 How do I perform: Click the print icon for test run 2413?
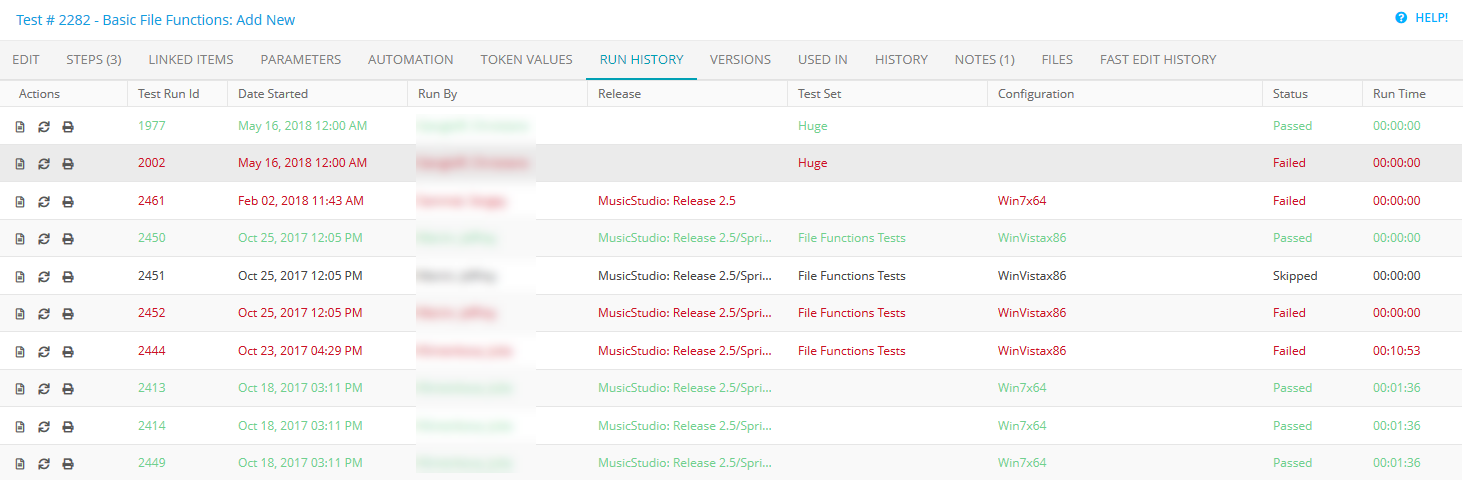[68, 389]
